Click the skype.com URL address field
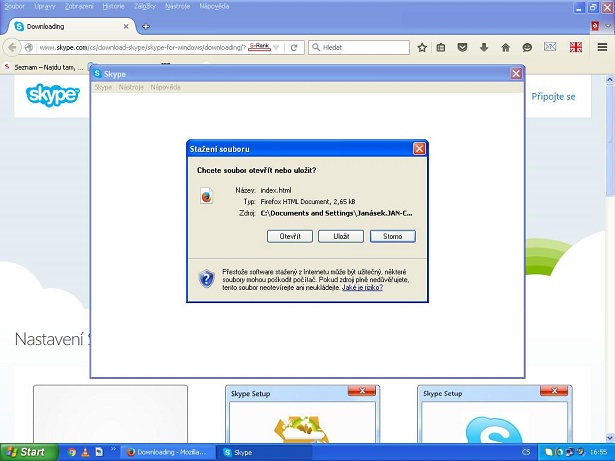This screenshot has height=461, width=615. [x=143, y=47]
